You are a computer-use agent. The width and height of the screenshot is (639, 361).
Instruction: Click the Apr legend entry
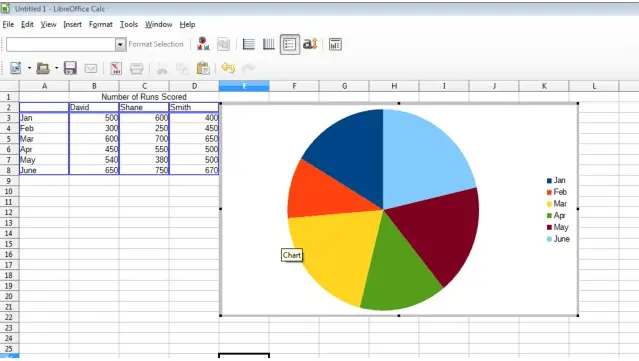[556, 216]
